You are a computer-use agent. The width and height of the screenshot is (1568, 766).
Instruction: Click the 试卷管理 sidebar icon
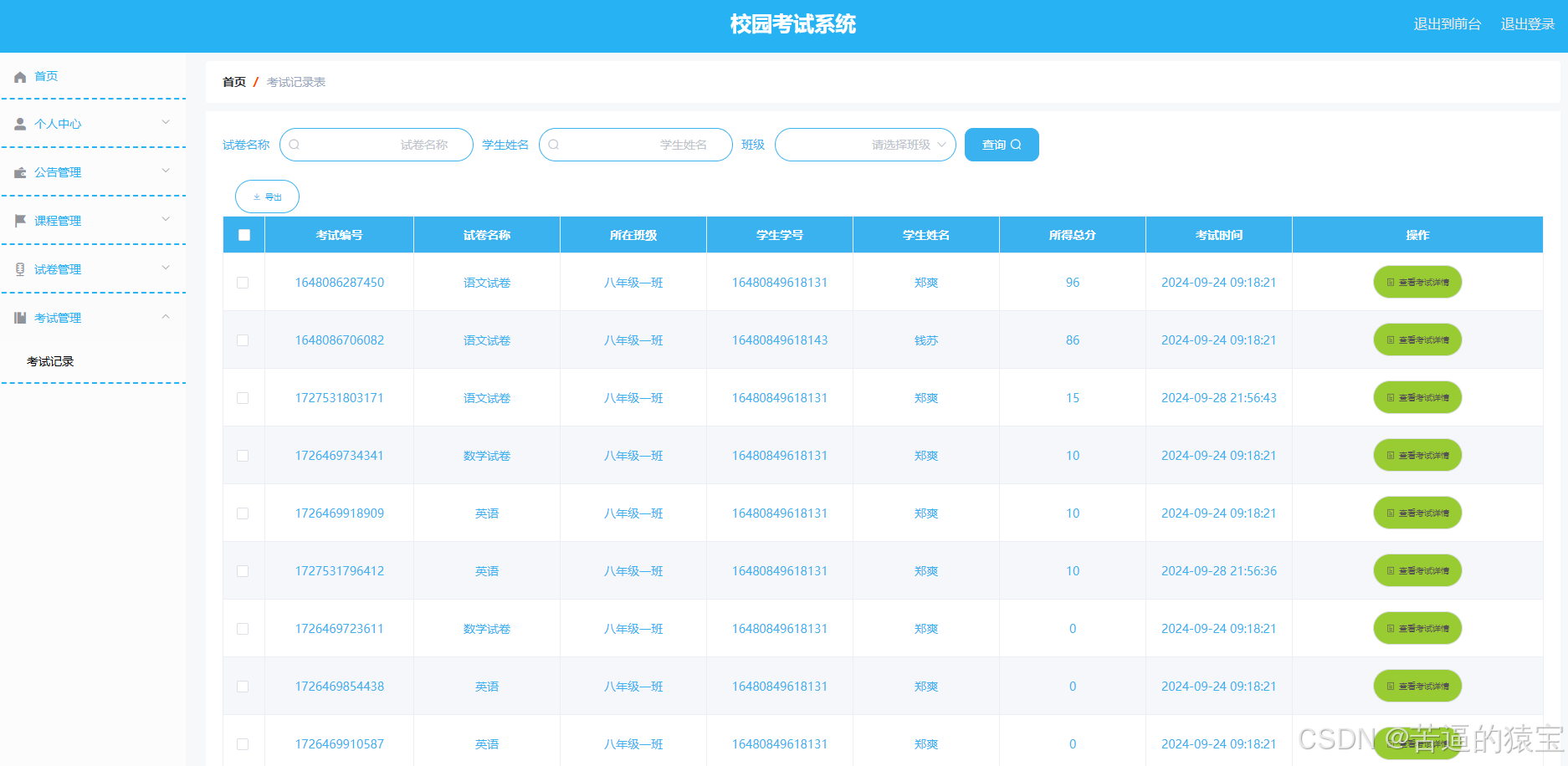[x=20, y=269]
